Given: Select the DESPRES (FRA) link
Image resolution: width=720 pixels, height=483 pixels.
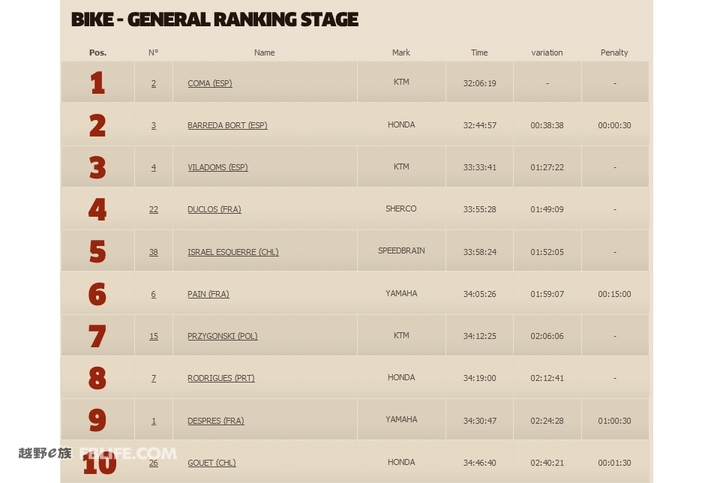Looking at the screenshot, I should (216, 421).
